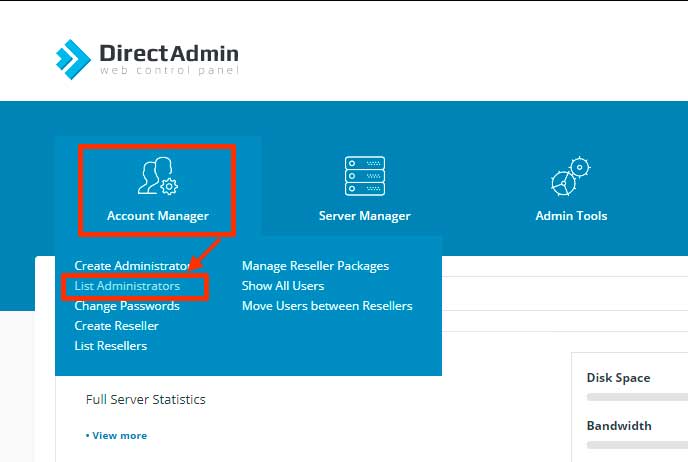The width and height of the screenshot is (688, 462).
Task: Select Create Administrator from the menu
Action: [131, 266]
